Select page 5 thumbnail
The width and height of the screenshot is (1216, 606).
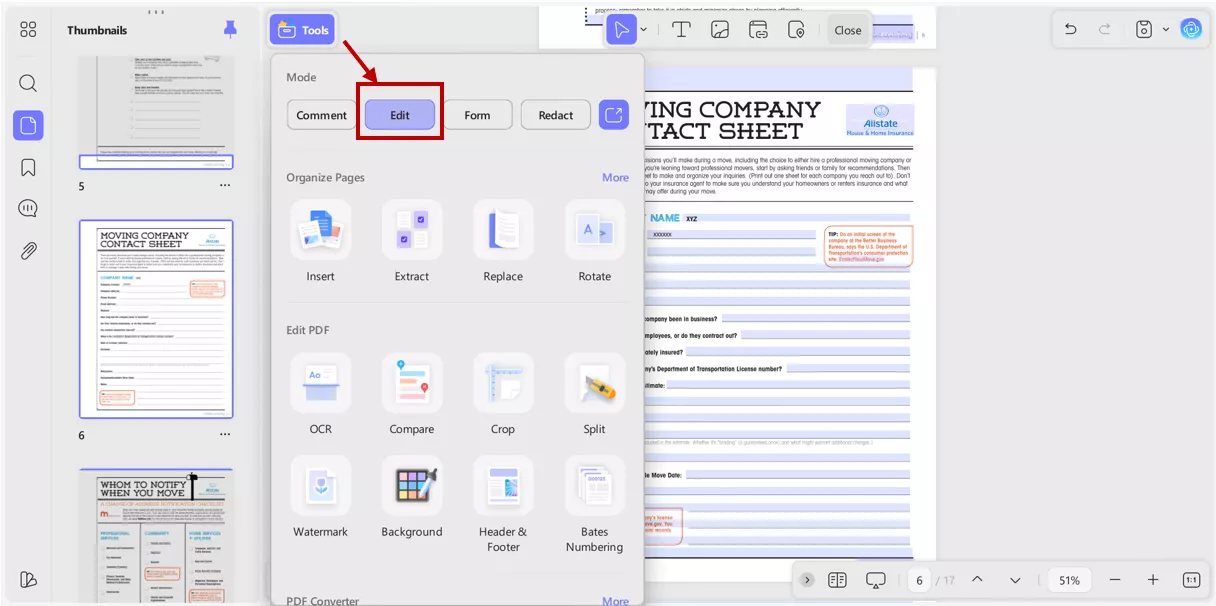point(156,112)
